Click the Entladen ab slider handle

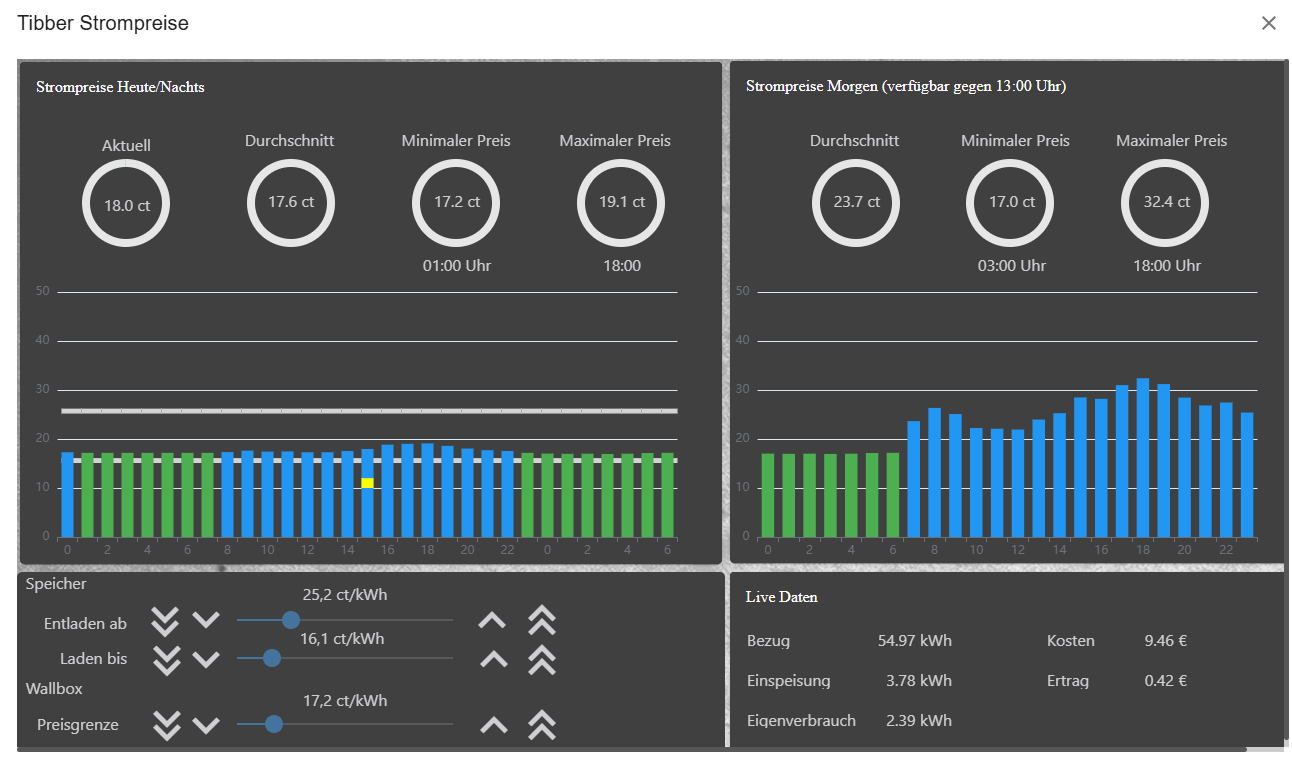(291, 620)
